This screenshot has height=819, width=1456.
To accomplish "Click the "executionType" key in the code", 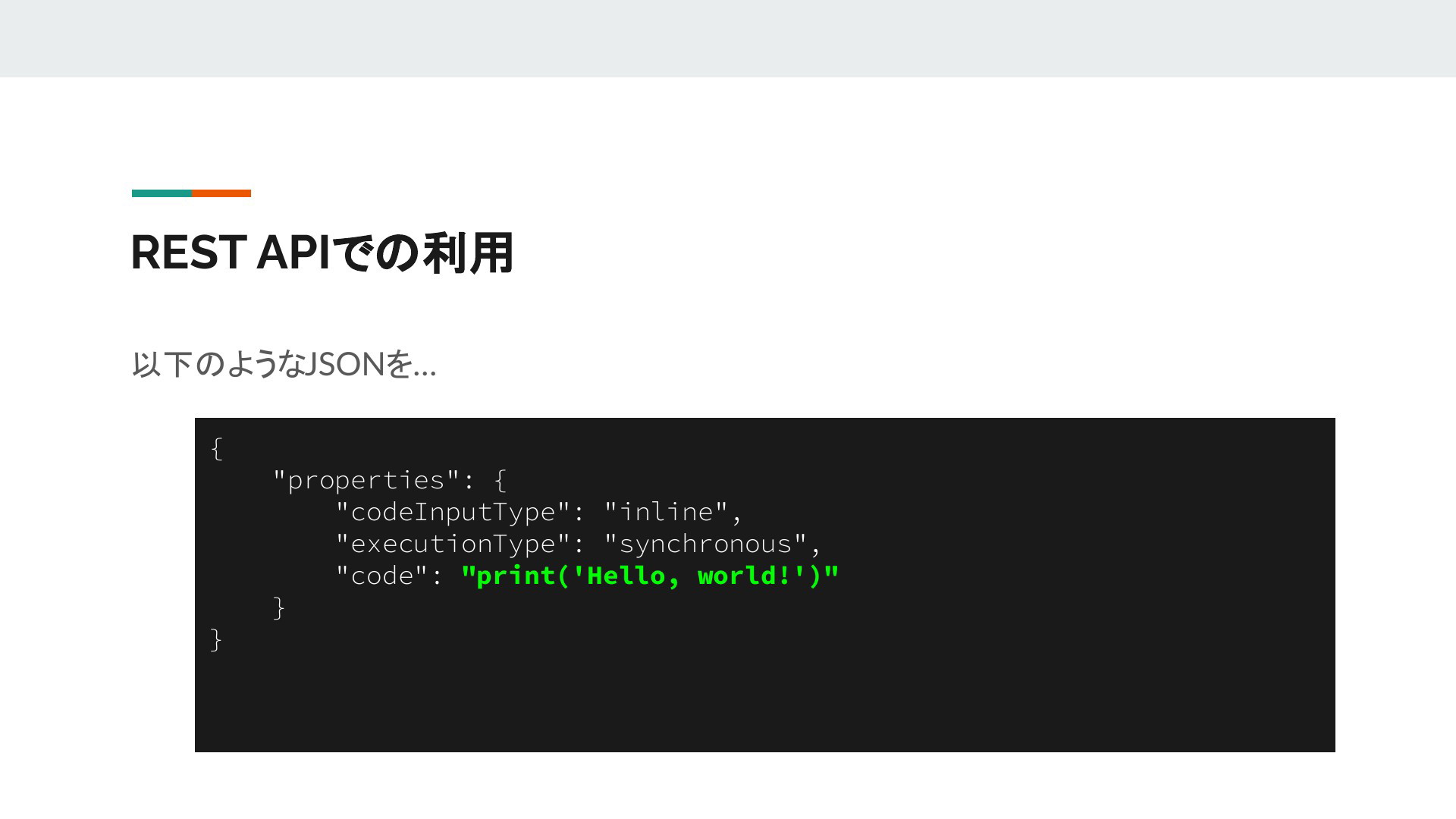I will tap(453, 544).
